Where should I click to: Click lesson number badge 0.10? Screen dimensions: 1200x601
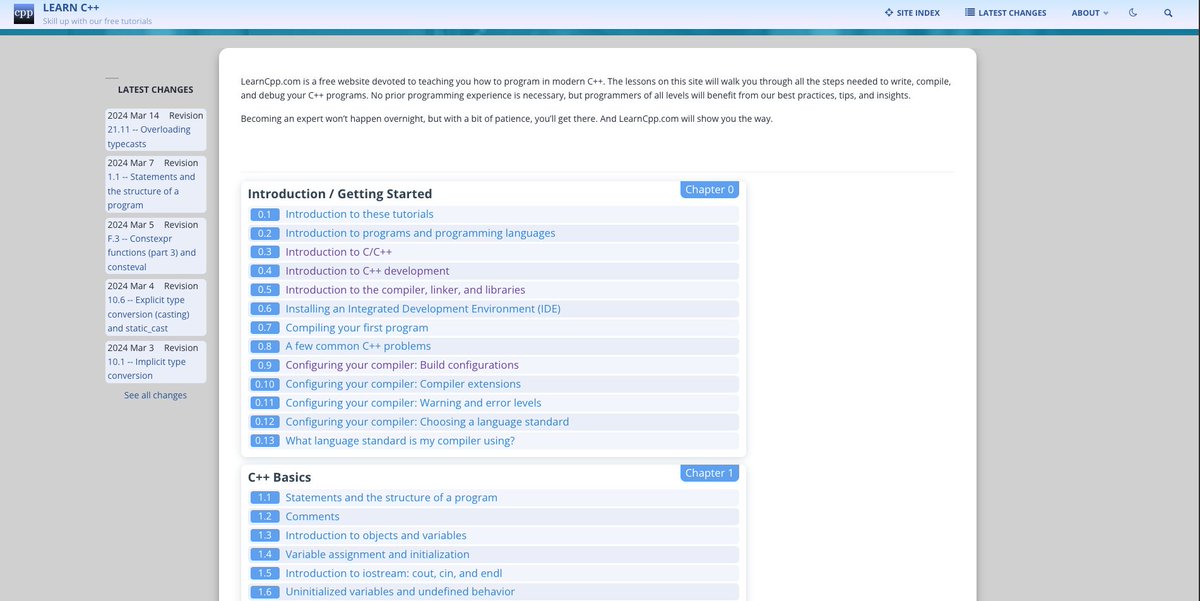(x=264, y=384)
